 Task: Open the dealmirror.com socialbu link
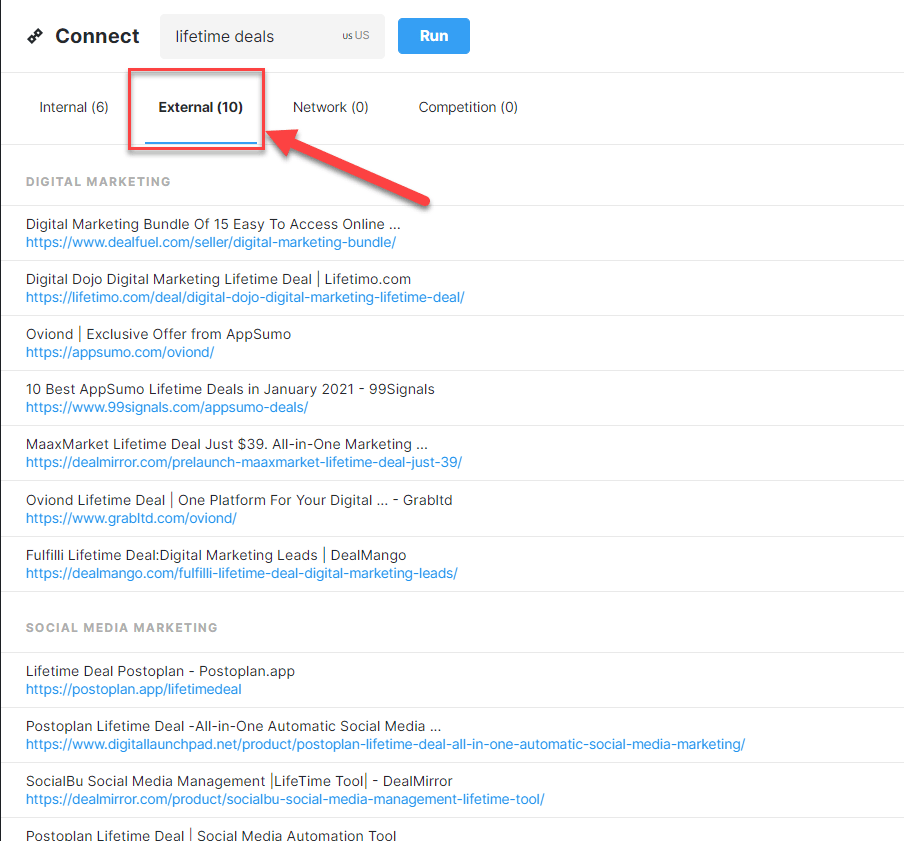coord(285,799)
